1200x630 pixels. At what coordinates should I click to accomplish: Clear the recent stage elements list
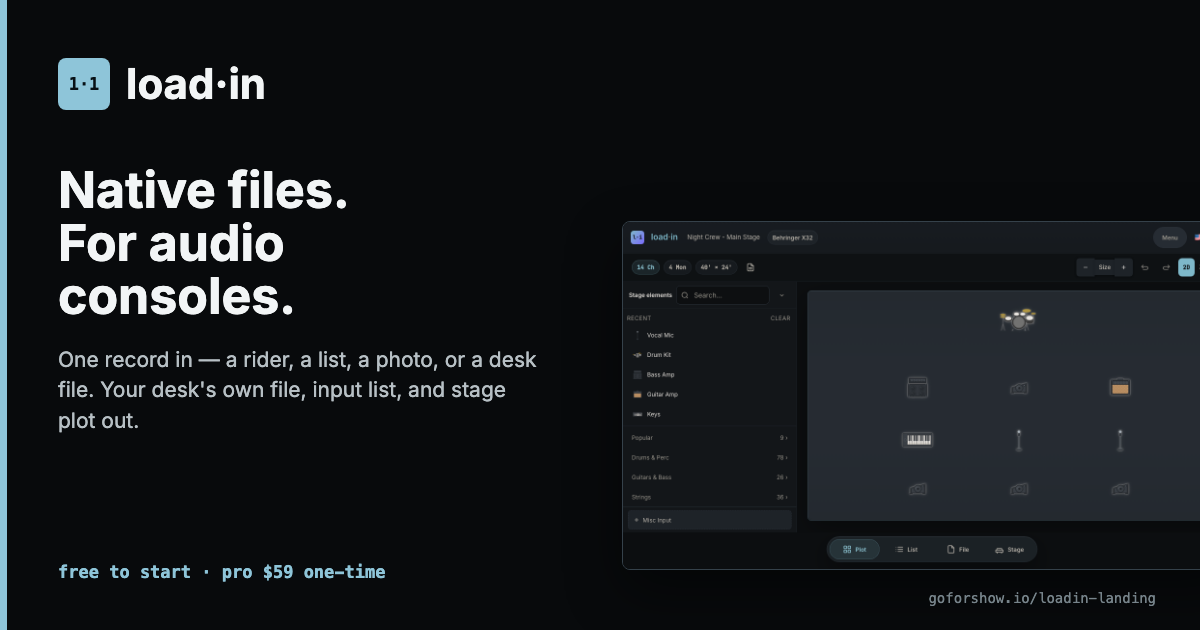[780, 318]
